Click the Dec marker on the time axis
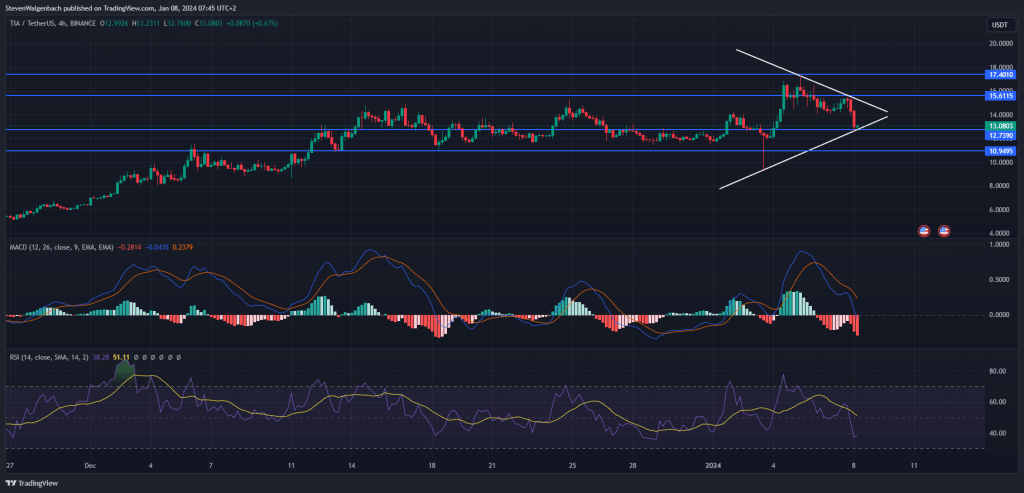 click(89, 466)
